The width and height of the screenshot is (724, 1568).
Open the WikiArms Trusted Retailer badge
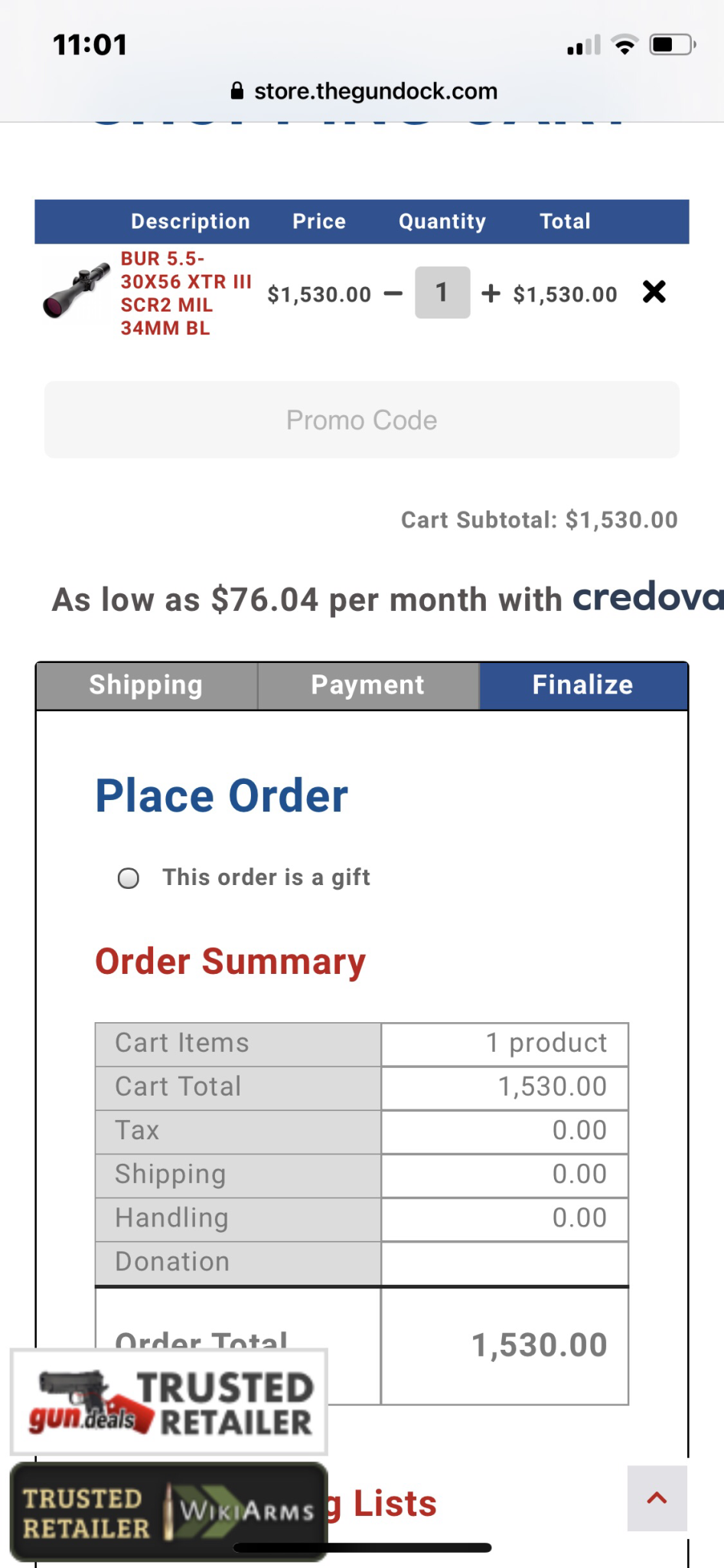click(x=169, y=1511)
